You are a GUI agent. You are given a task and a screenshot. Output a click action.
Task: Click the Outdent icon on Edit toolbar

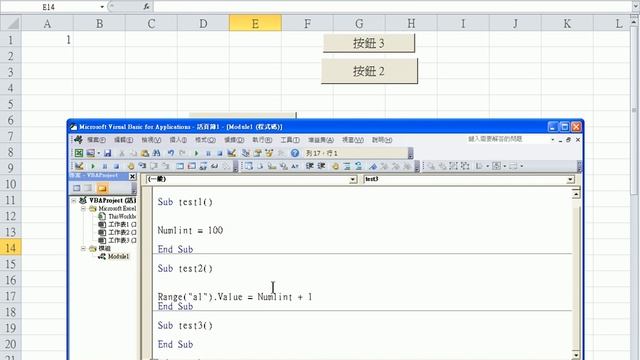pyautogui.click(x=321, y=166)
